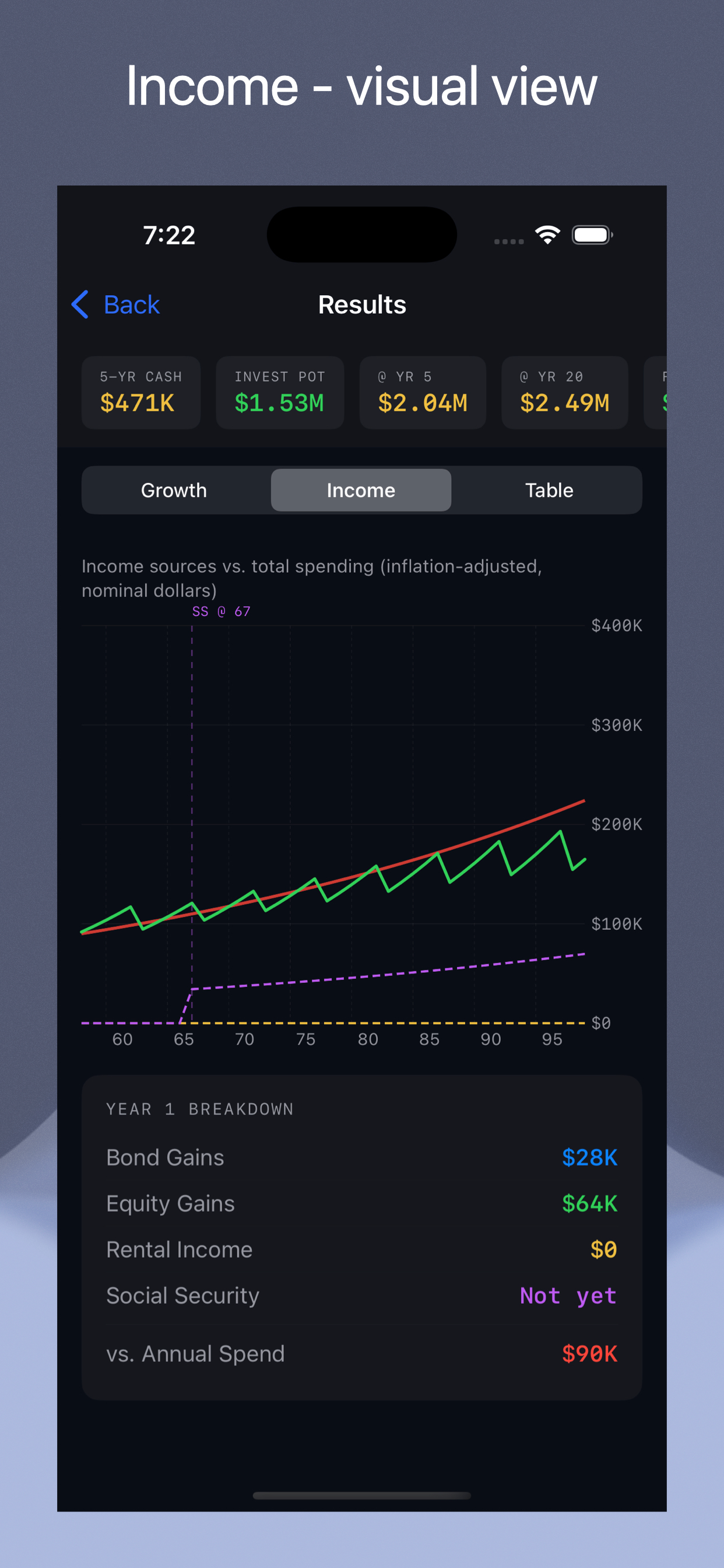Image resolution: width=724 pixels, height=1568 pixels.
Task: Switch to the Growth tab
Action: (x=174, y=490)
